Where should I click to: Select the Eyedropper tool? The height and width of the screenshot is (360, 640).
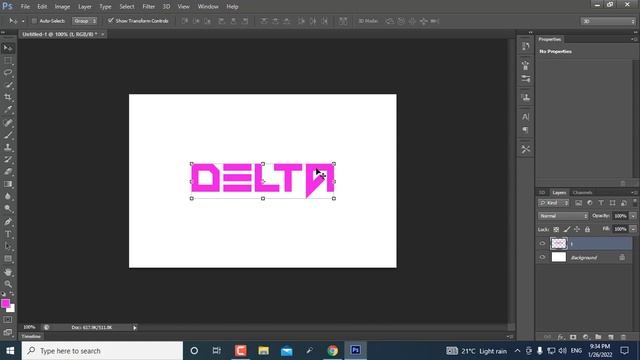pos(8,109)
